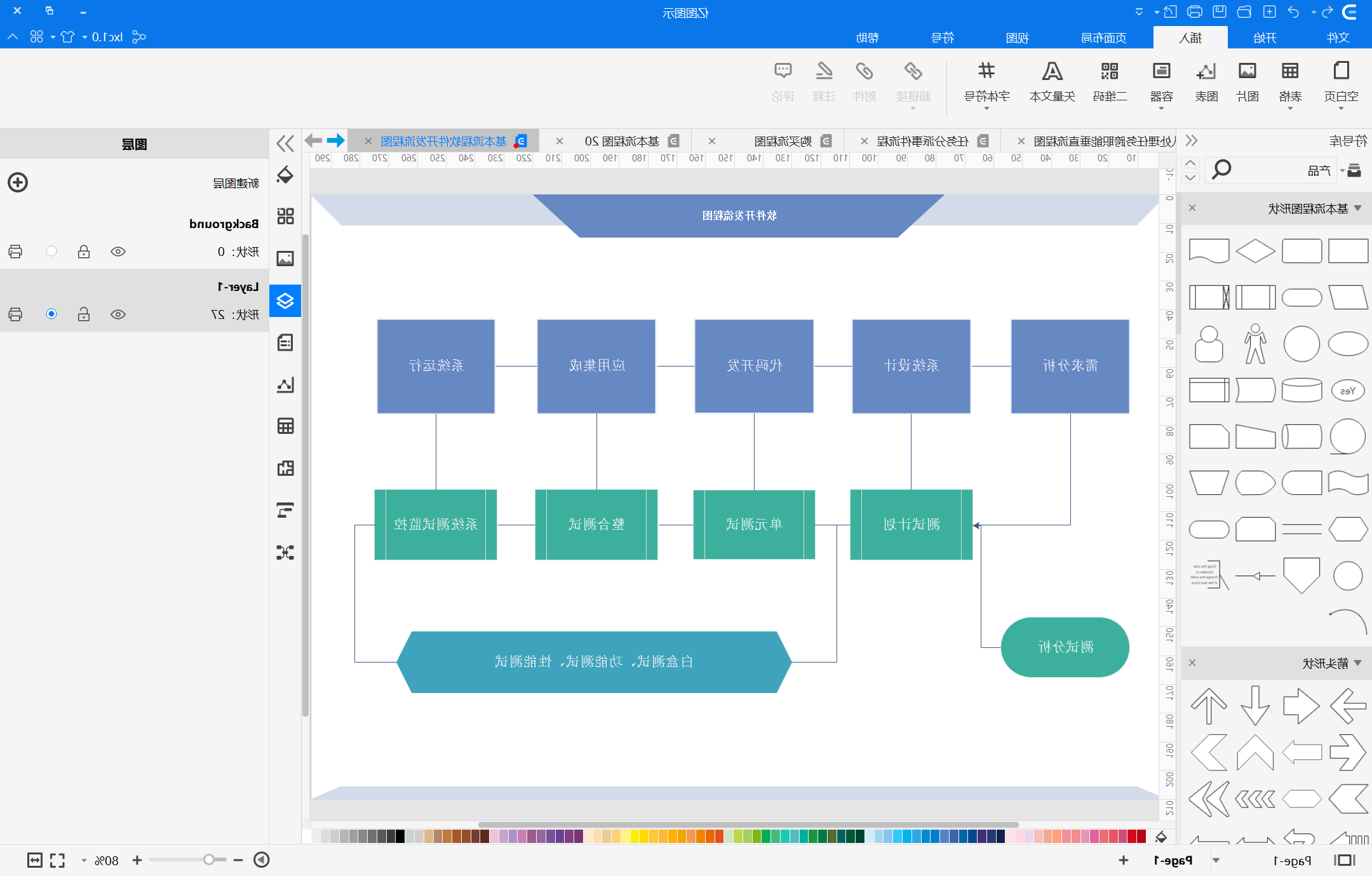Open the table grid icon in the side strip
Image resolution: width=1372 pixels, height=876 pixels.
(285, 426)
